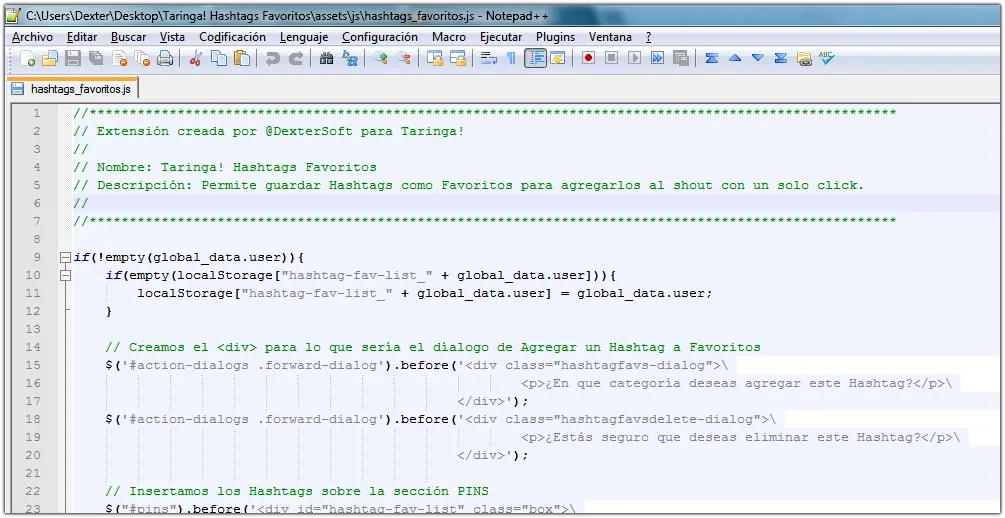Select the hashtags_favoritos.js tab
This screenshot has height=518, width=1005.
tap(78, 89)
